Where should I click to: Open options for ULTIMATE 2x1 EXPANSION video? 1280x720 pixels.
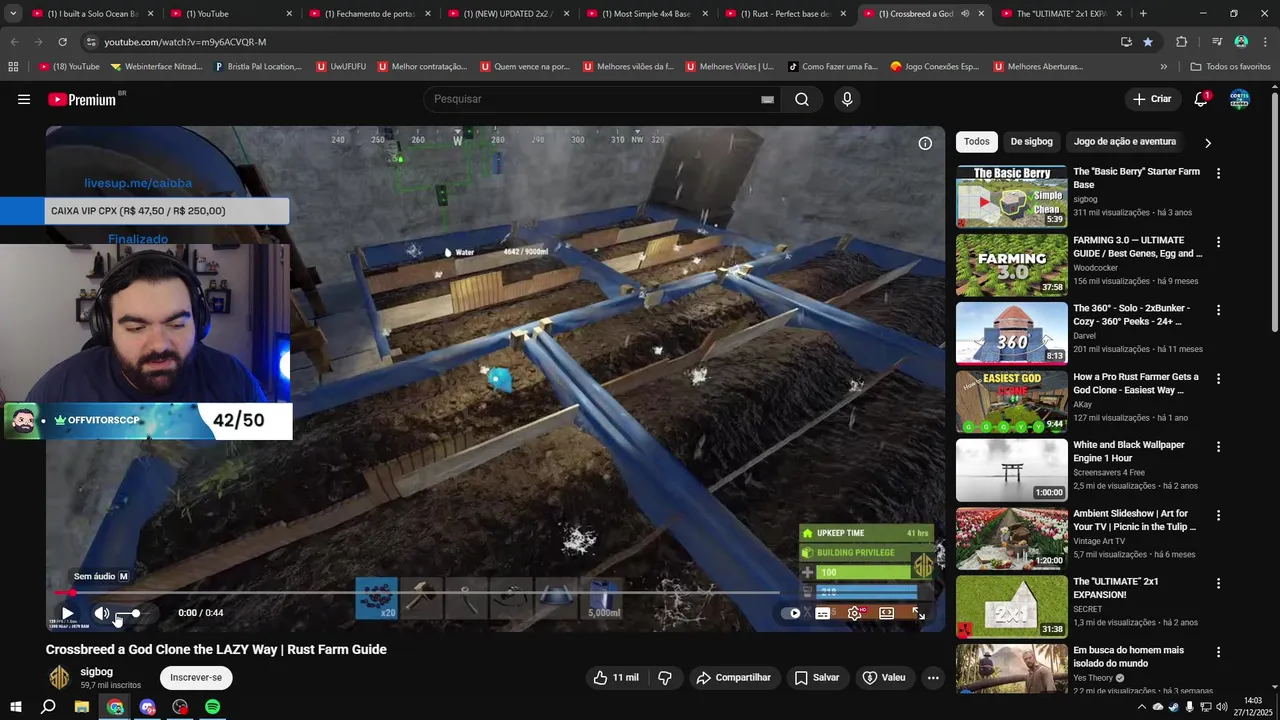point(1218,583)
